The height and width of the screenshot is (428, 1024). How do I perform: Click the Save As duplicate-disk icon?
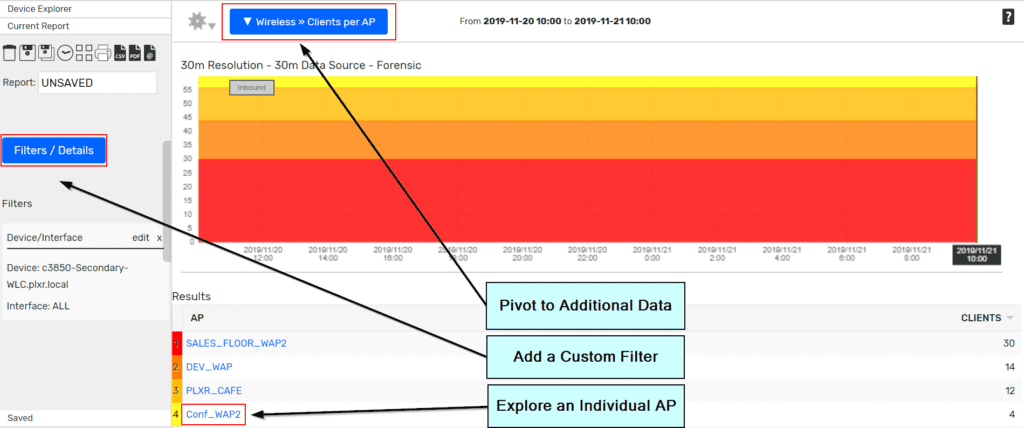[46, 53]
